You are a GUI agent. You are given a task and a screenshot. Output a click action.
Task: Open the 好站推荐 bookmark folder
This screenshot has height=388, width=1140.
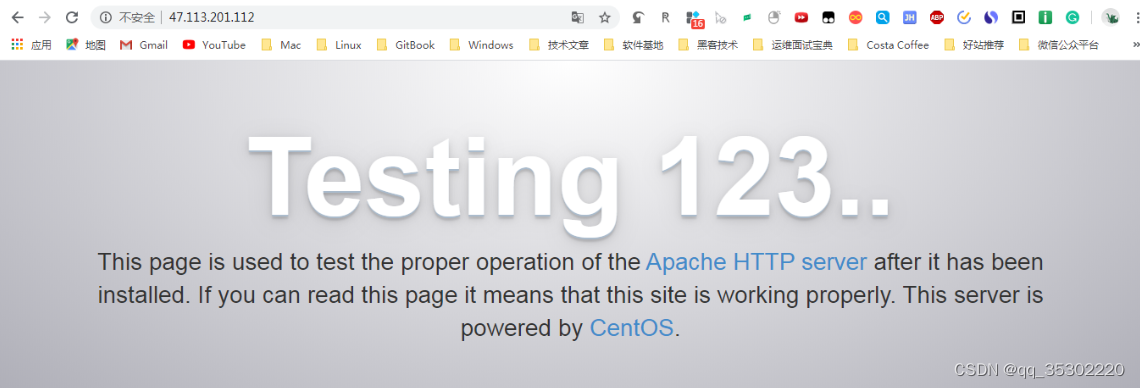pos(974,45)
